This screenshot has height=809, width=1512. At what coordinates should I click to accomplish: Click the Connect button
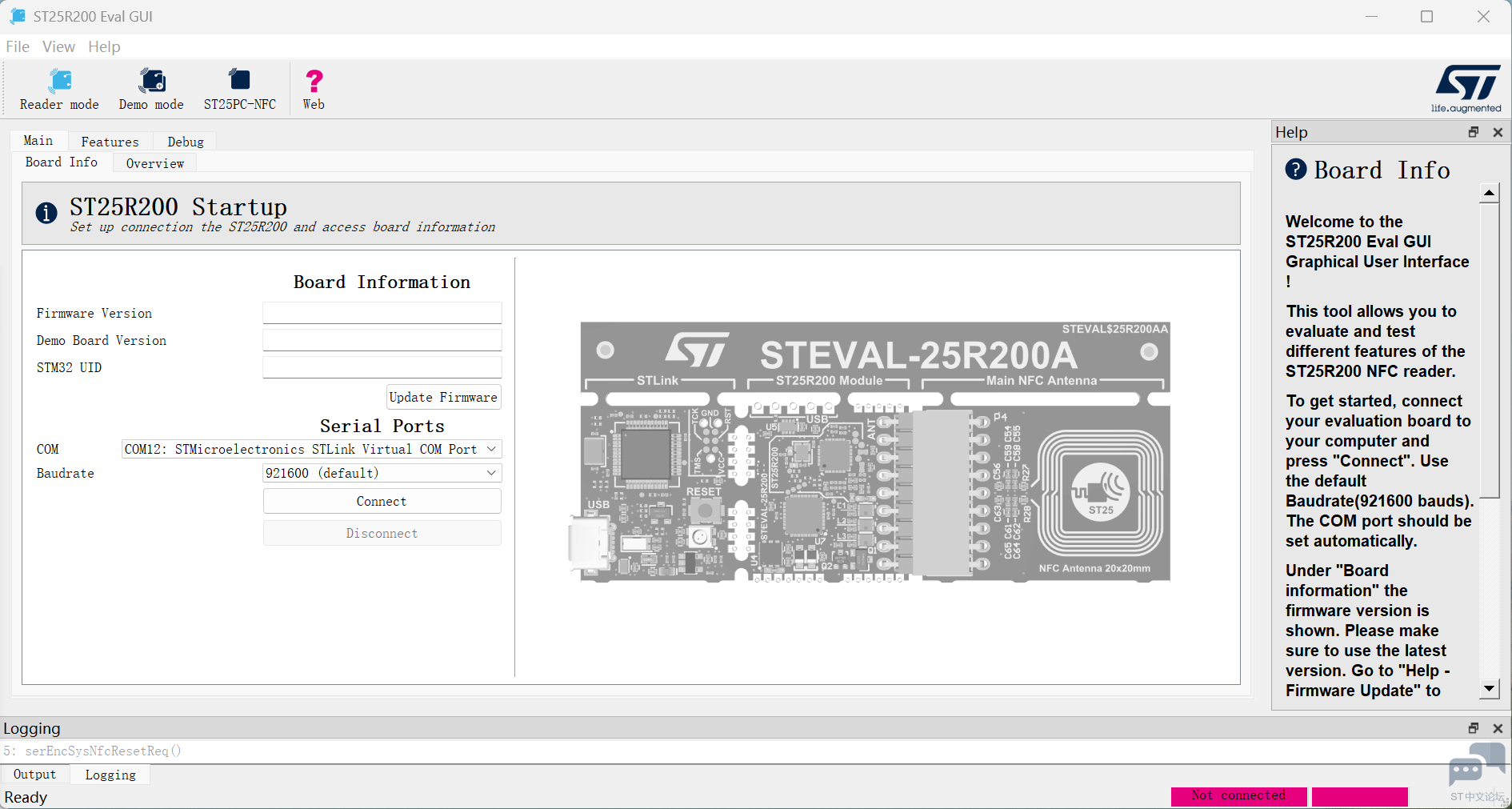pyautogui.click(x=382, y=501)
